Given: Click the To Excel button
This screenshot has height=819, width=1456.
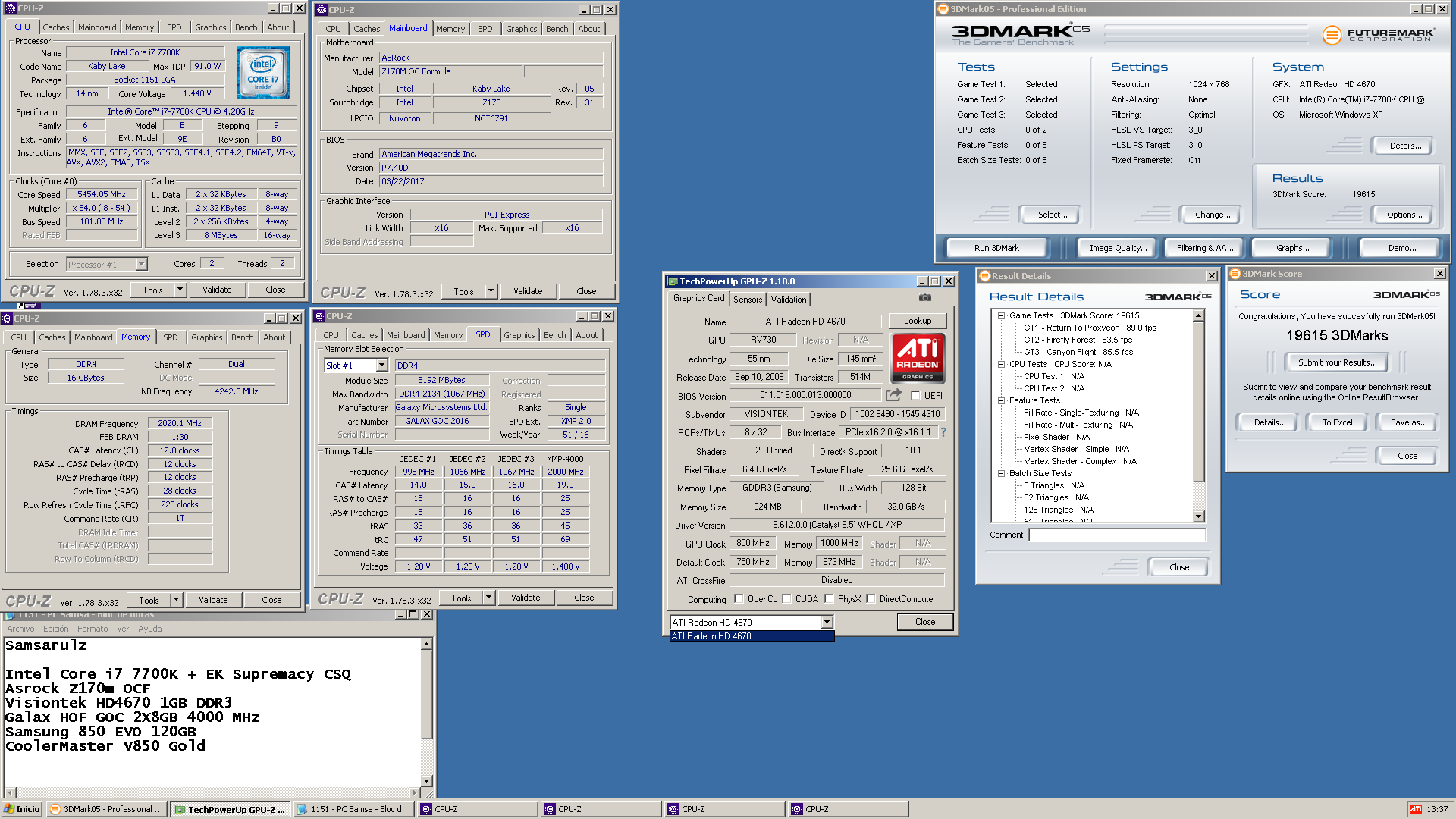Looking at the screenshot, I should tap(1337, 422).
